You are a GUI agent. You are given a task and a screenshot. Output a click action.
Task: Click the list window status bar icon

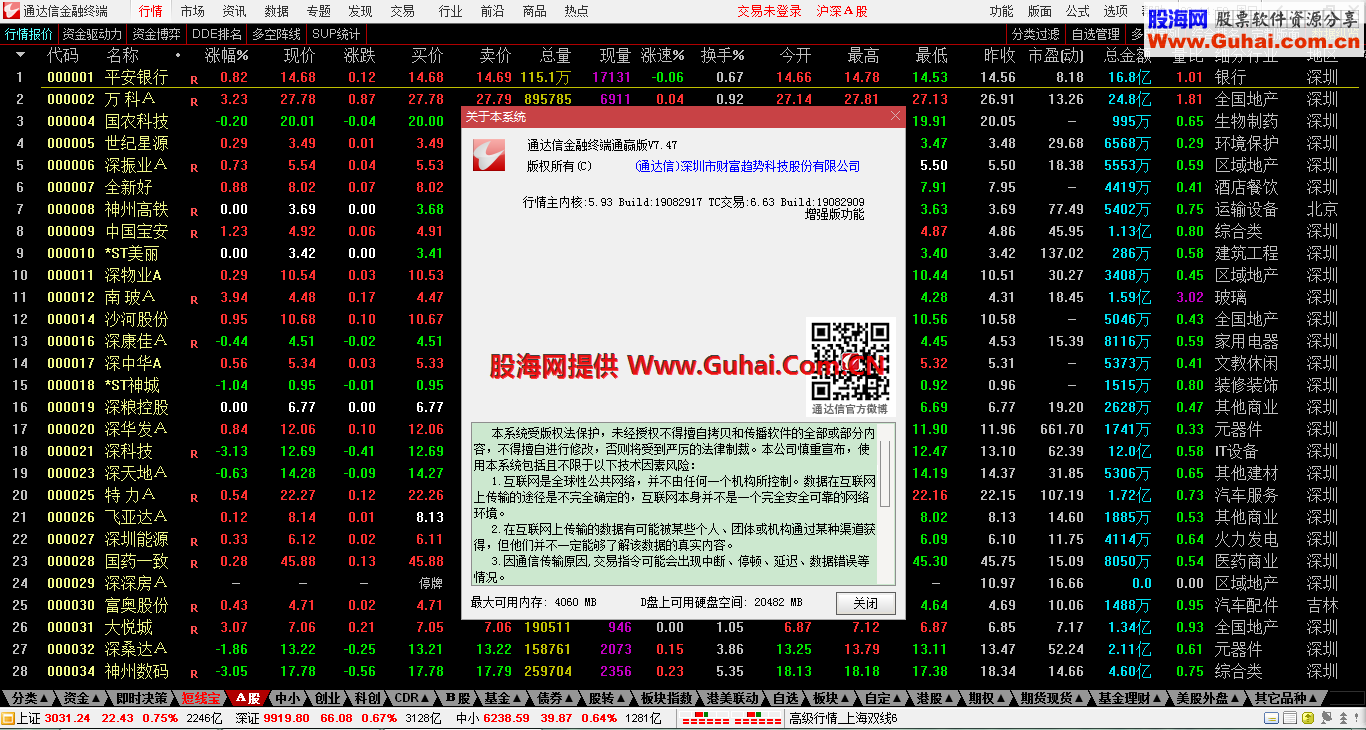click(1290, 718)
